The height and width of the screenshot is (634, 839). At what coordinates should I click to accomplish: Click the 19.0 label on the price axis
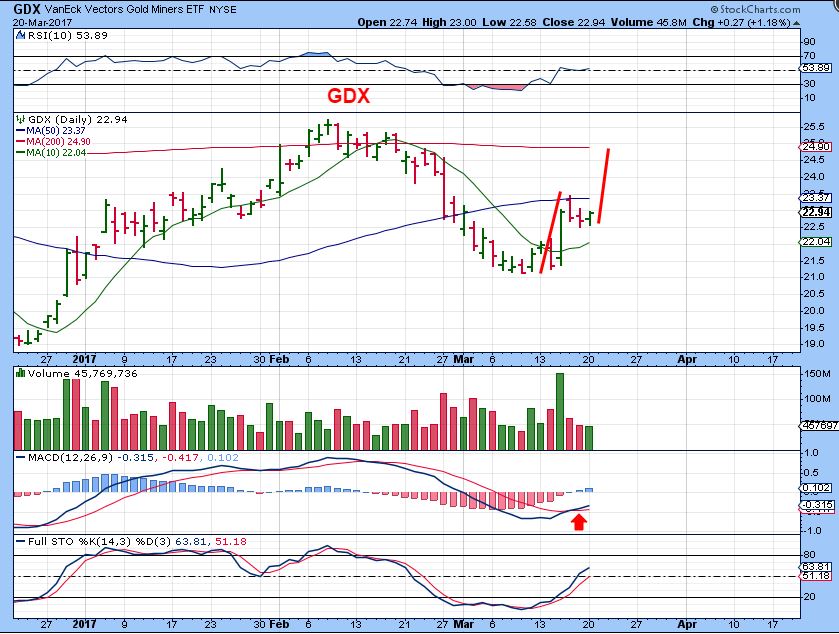[x=813, y=344]
